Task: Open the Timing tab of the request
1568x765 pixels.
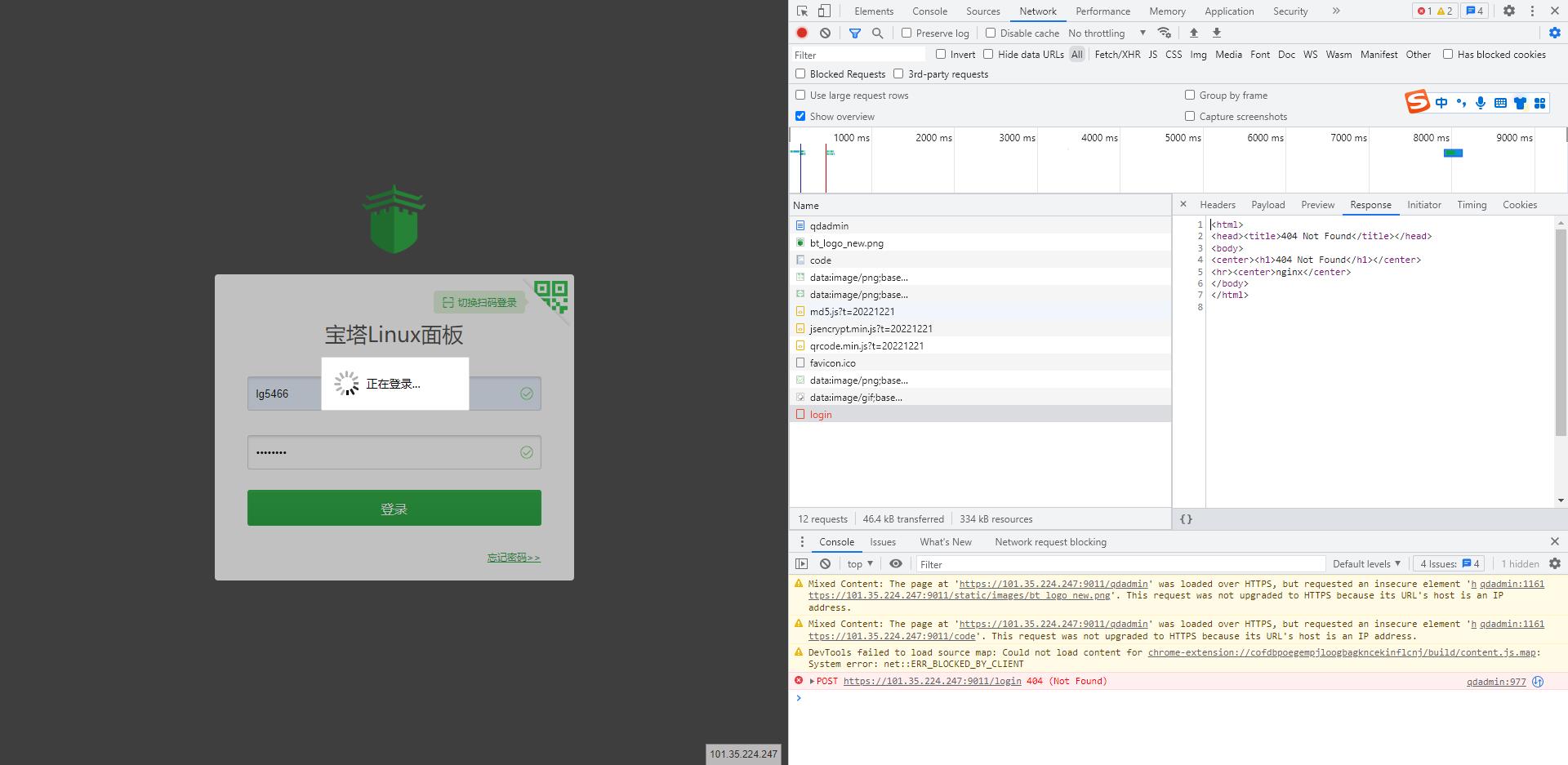Action: [1472, 205]
